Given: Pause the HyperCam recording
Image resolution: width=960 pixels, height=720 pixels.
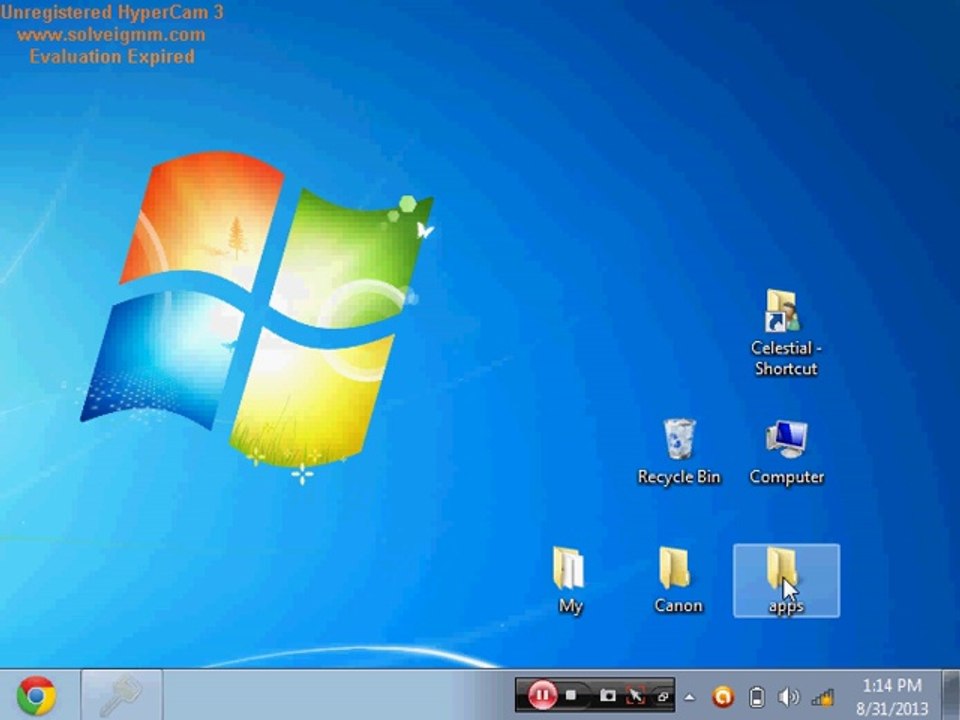Looking at the screenshot, I should pos(542,696).
